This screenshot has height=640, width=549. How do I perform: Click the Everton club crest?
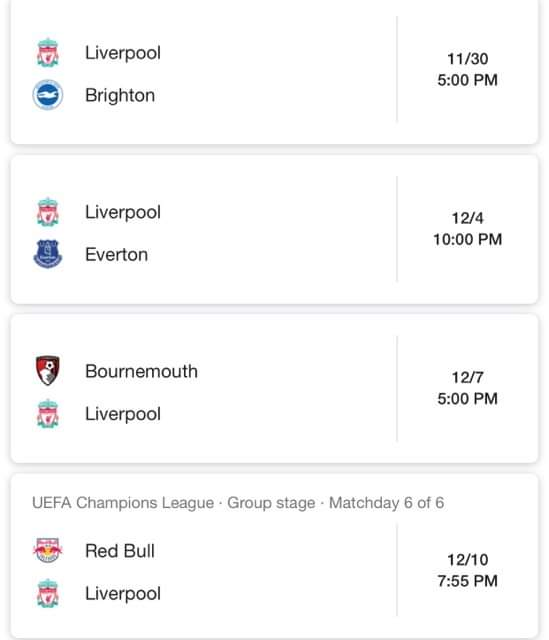tap(48, 254)
